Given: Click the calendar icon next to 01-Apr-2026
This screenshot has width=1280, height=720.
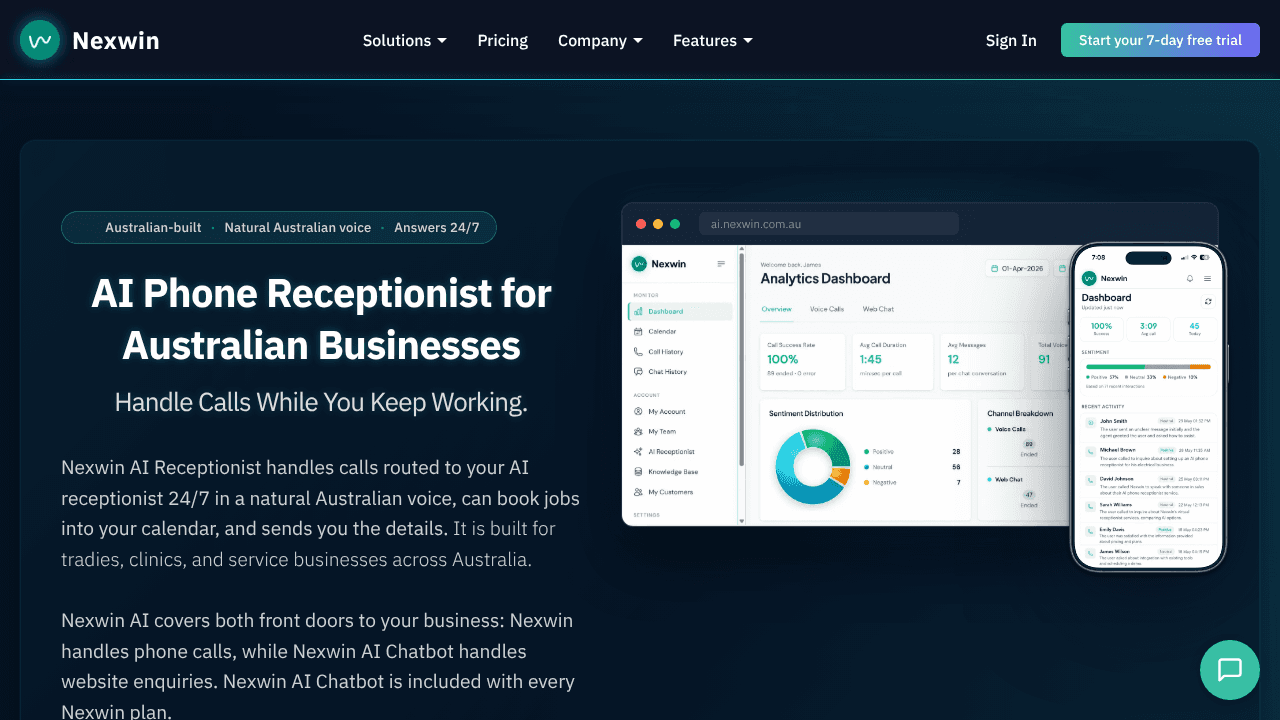Looking at the screenshot, I should [x=994, y=268].
